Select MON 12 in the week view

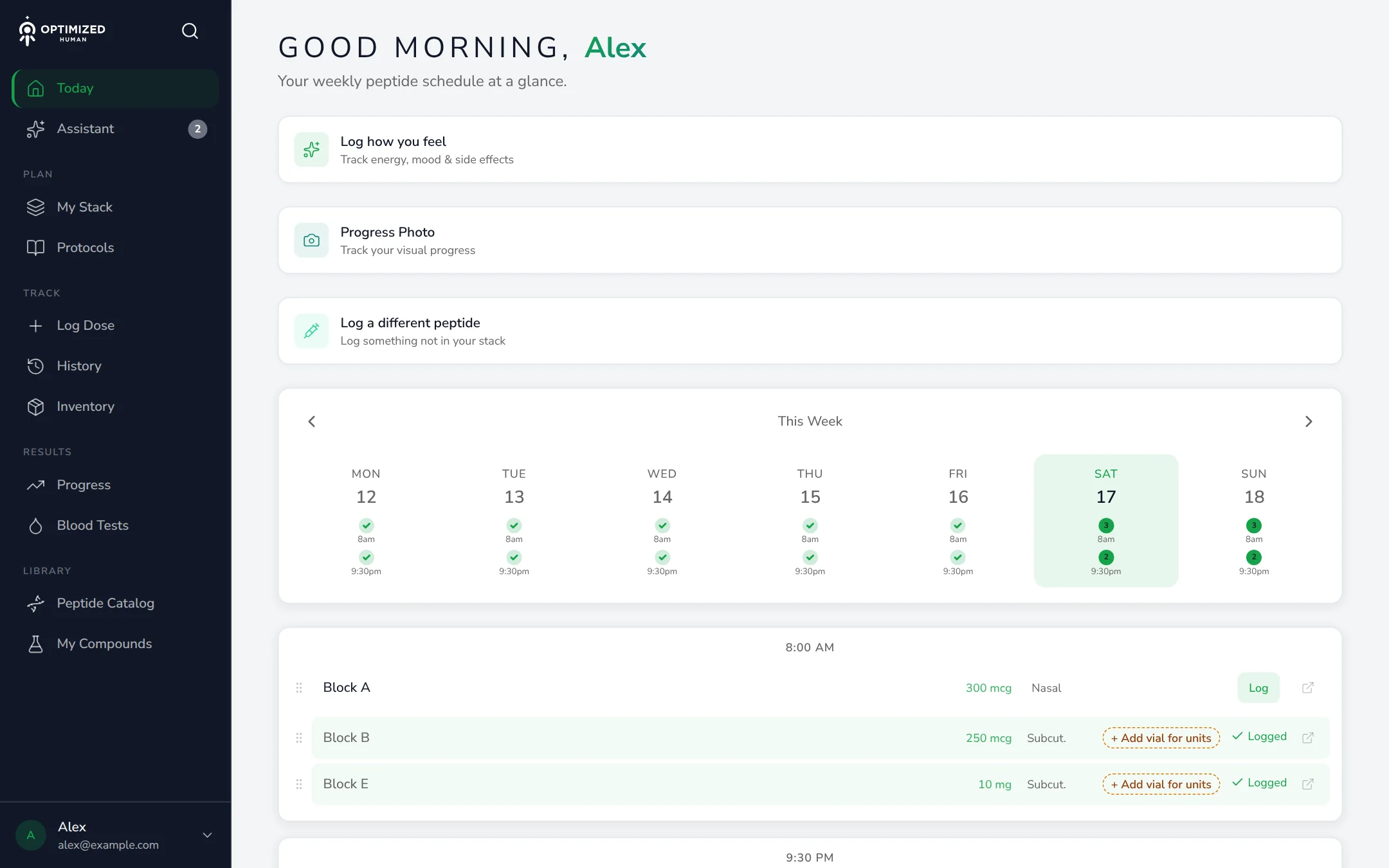(366, 521)
